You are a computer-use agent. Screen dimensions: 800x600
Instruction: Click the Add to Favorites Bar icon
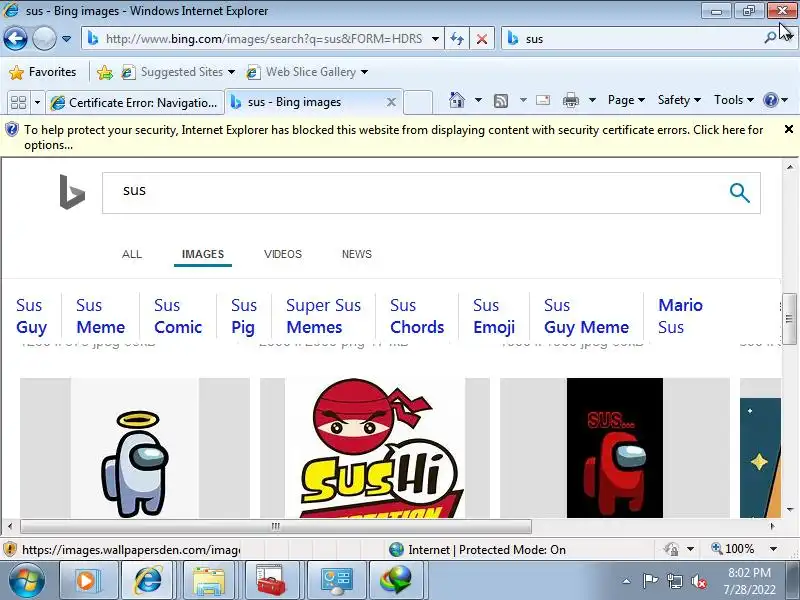point(105,72)
